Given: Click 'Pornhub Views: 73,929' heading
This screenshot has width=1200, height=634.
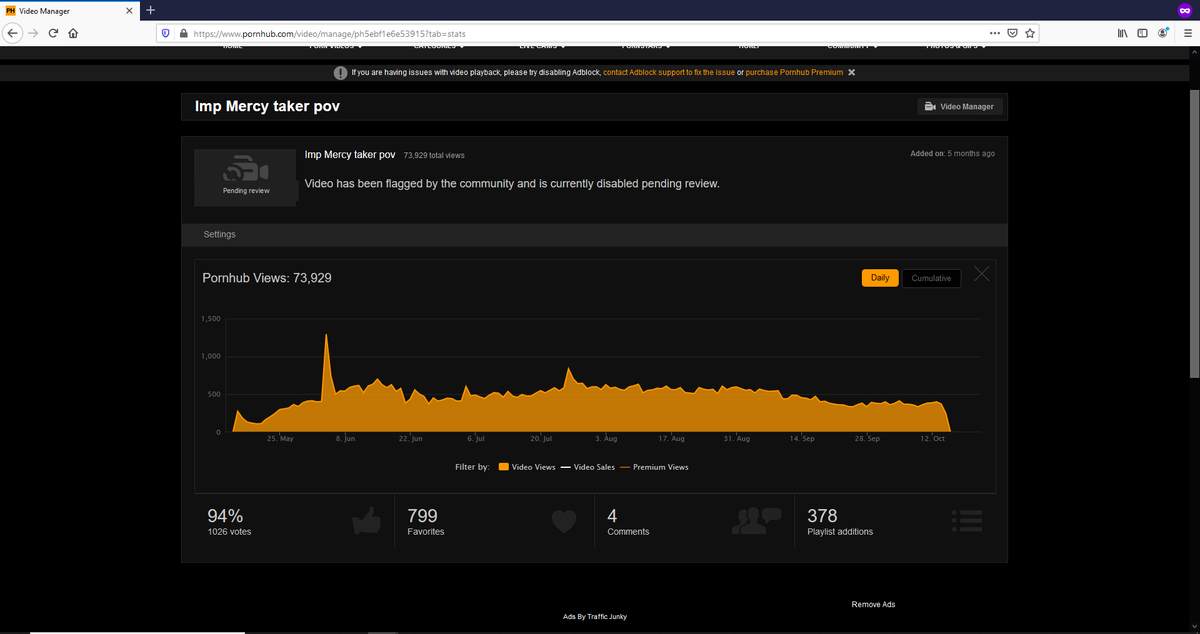Looking at the screenshot, I should click(x=267, y=278).
